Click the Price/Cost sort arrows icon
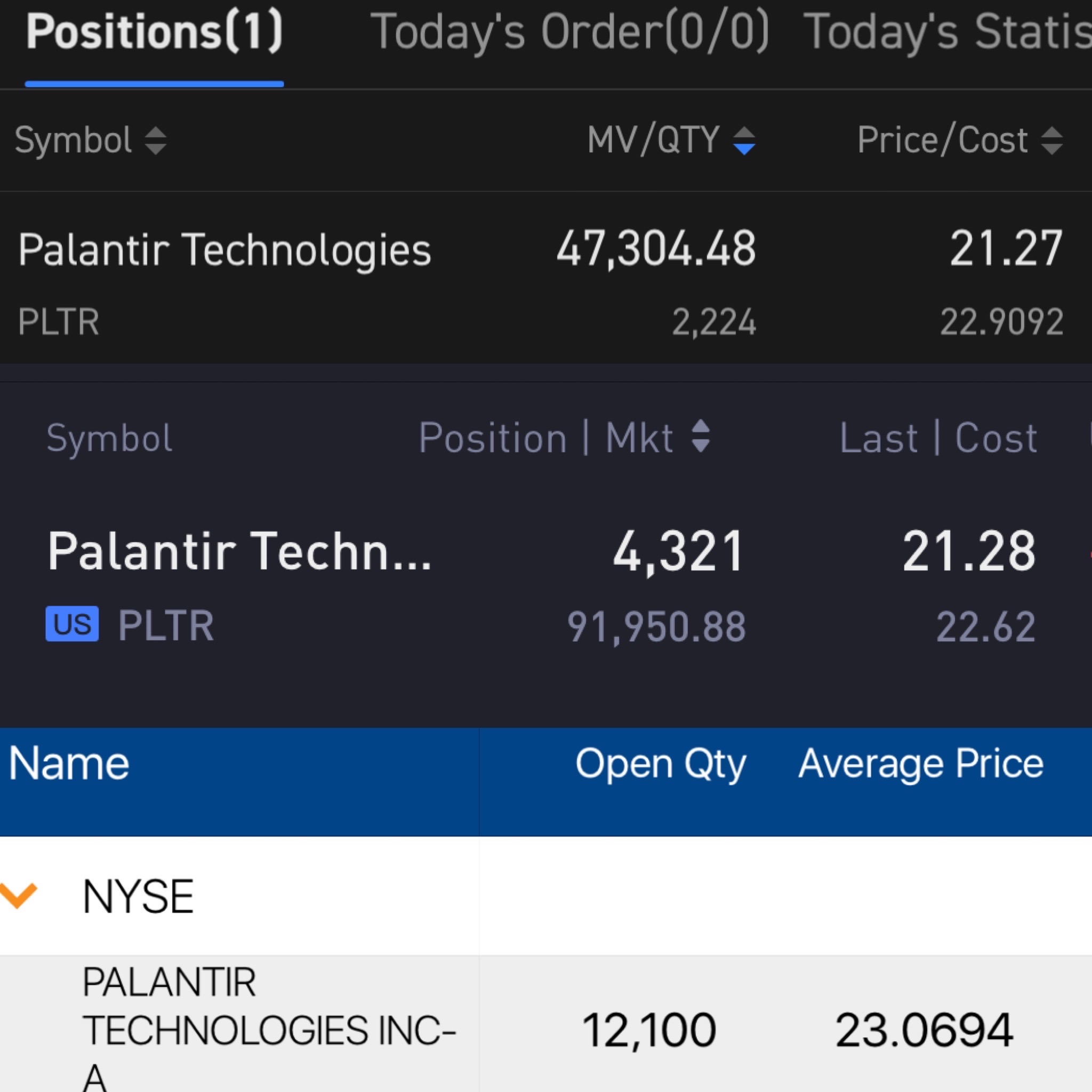The height and width of the screenshot is (1092, 1092). (1051, 140)
